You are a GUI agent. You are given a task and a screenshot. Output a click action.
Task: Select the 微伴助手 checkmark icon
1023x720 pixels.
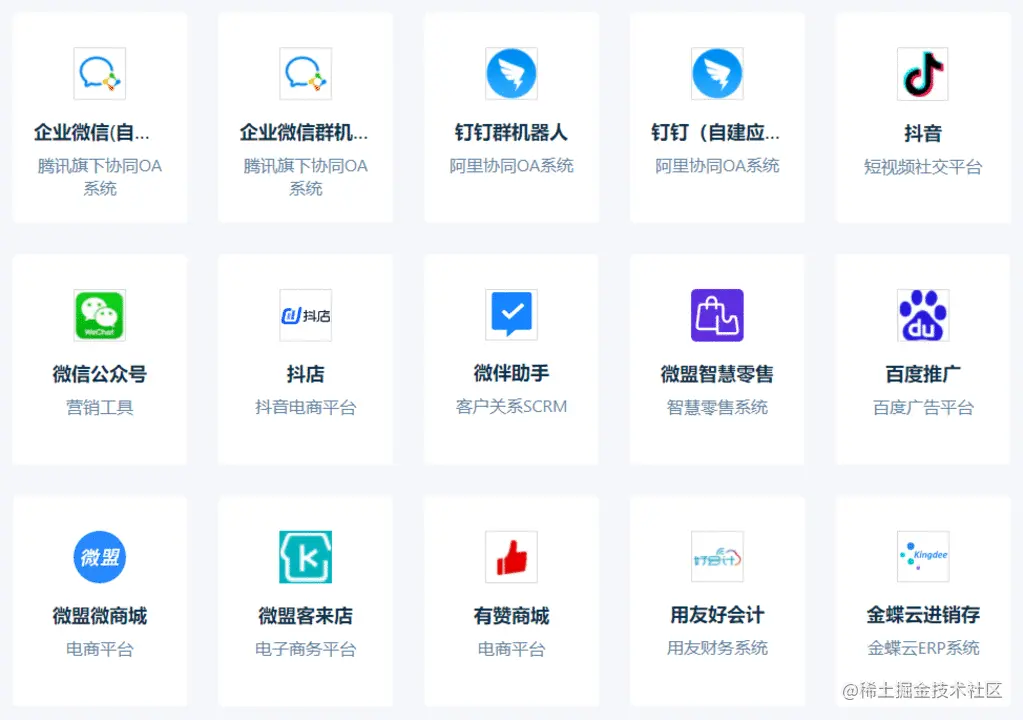coord(512,315)
